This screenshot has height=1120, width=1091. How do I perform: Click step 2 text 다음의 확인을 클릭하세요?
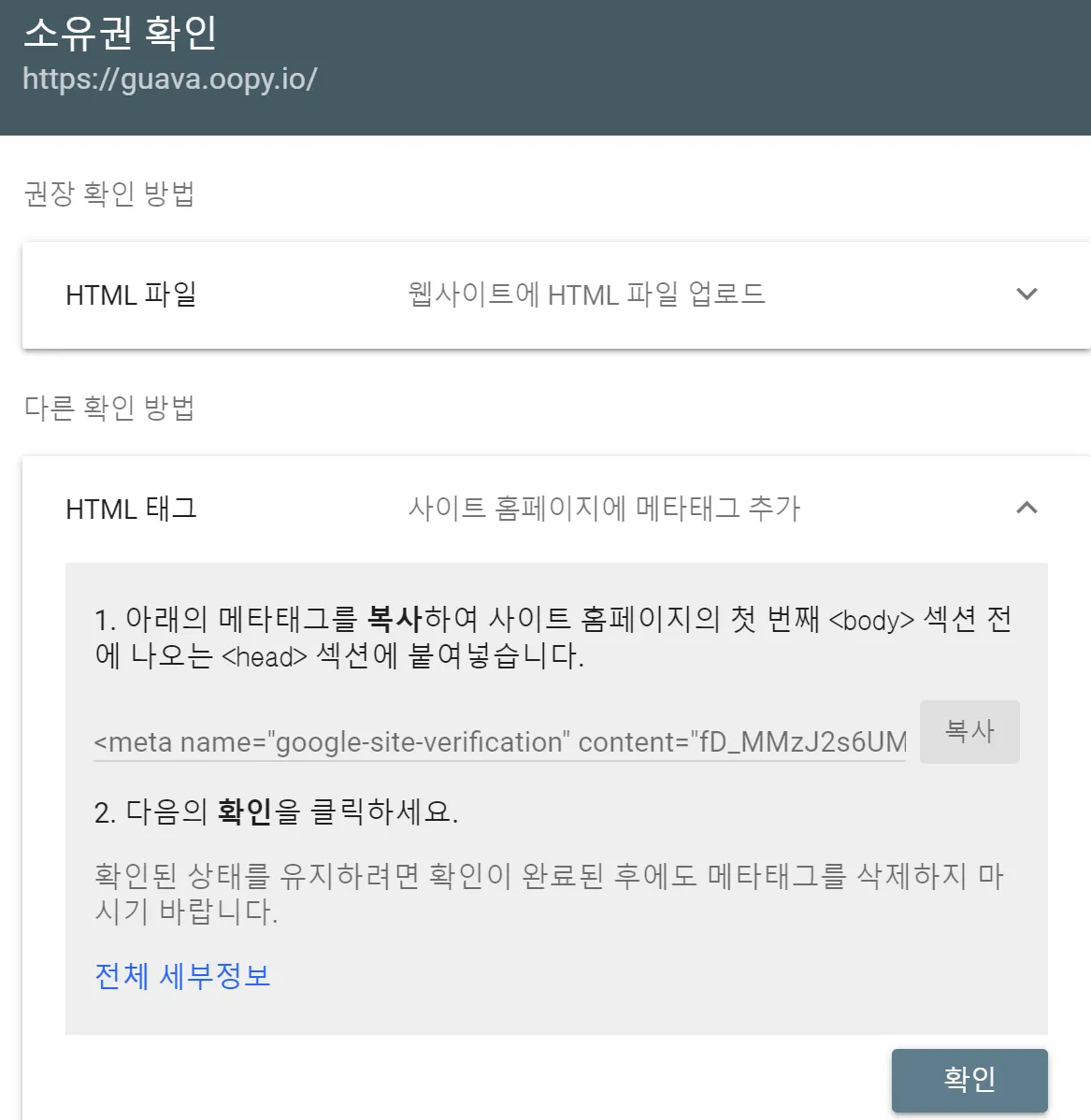click(x=276, y=812)
